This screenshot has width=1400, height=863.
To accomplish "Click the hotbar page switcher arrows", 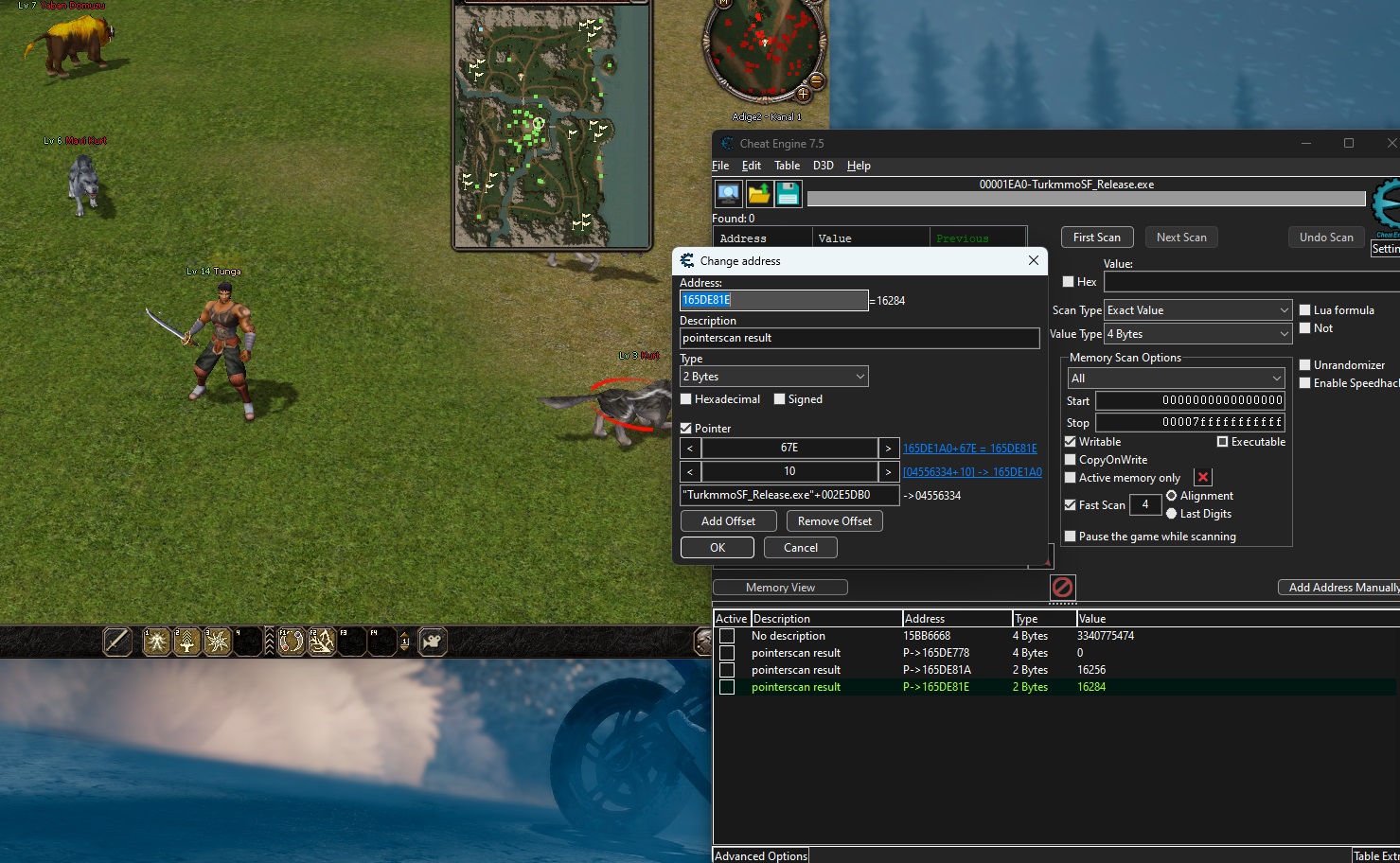I will [405, 642].
